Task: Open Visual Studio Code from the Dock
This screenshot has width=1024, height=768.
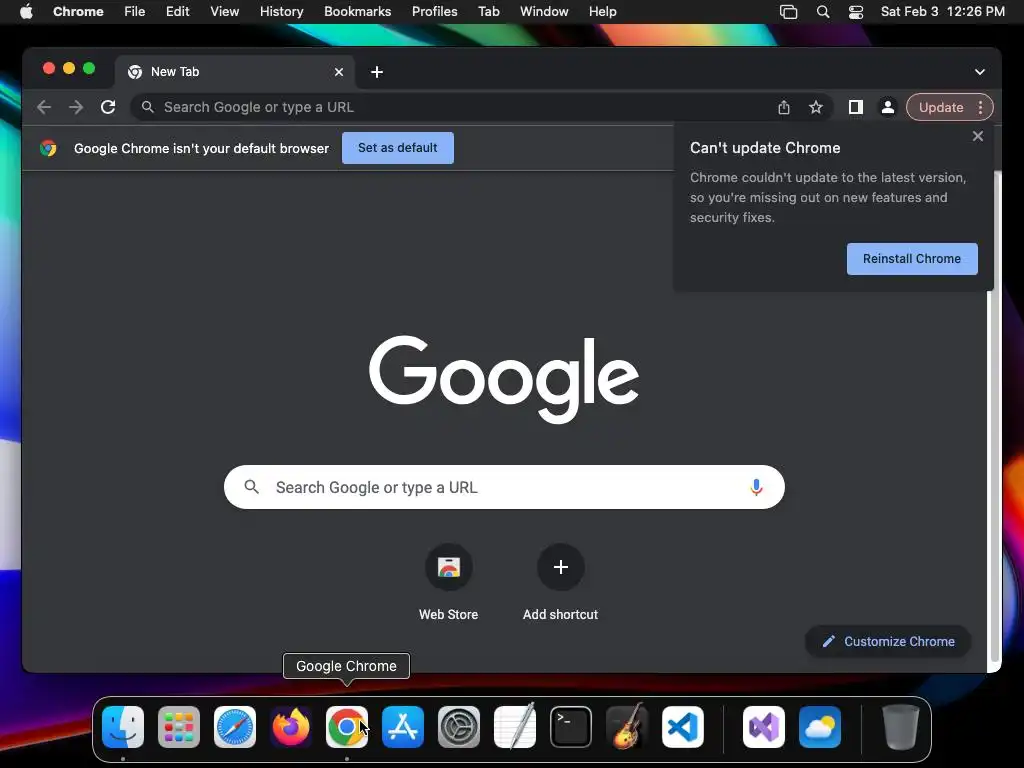Action: (x=683, y=727)
